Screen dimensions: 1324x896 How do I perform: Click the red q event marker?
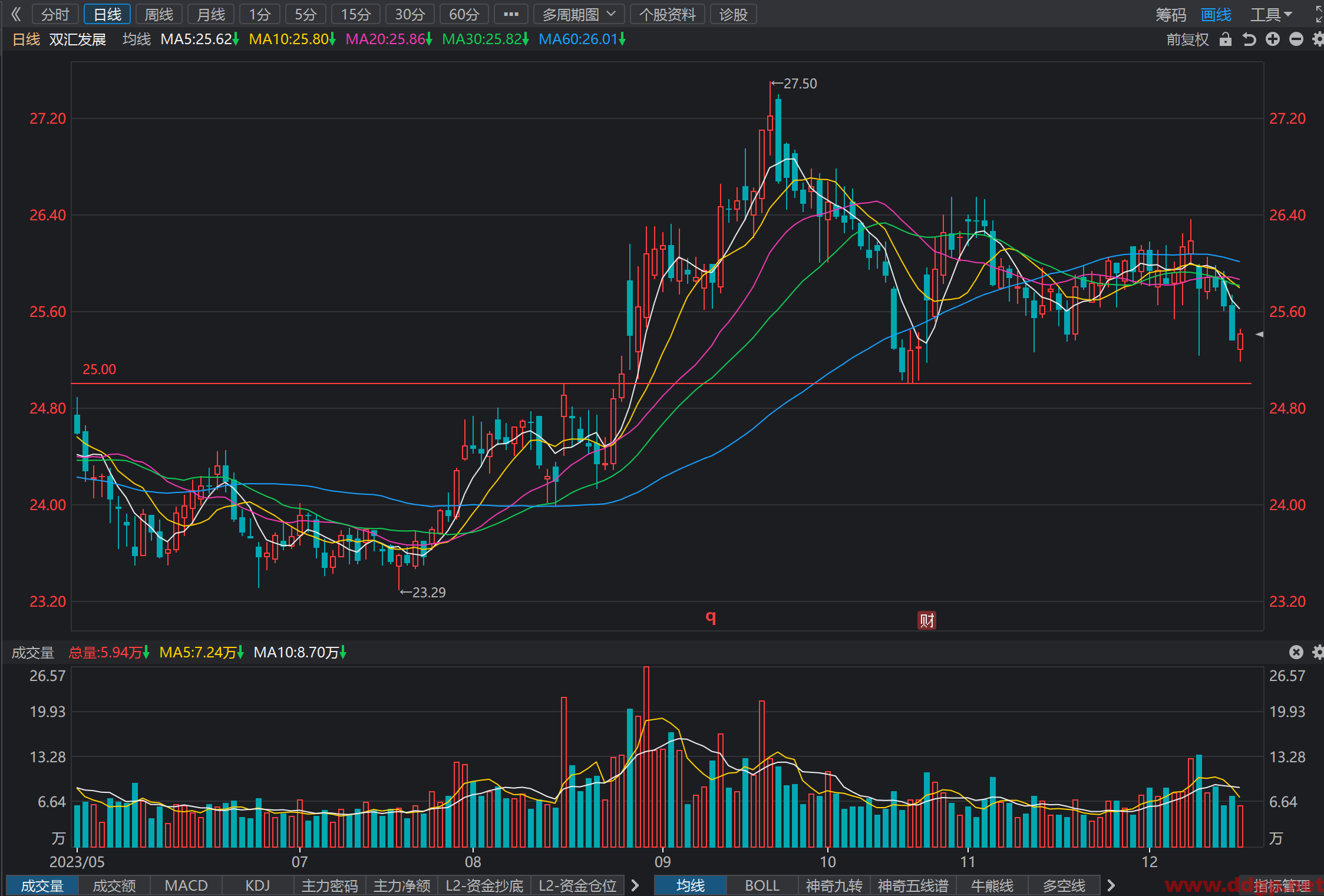(x=711, y=617)
